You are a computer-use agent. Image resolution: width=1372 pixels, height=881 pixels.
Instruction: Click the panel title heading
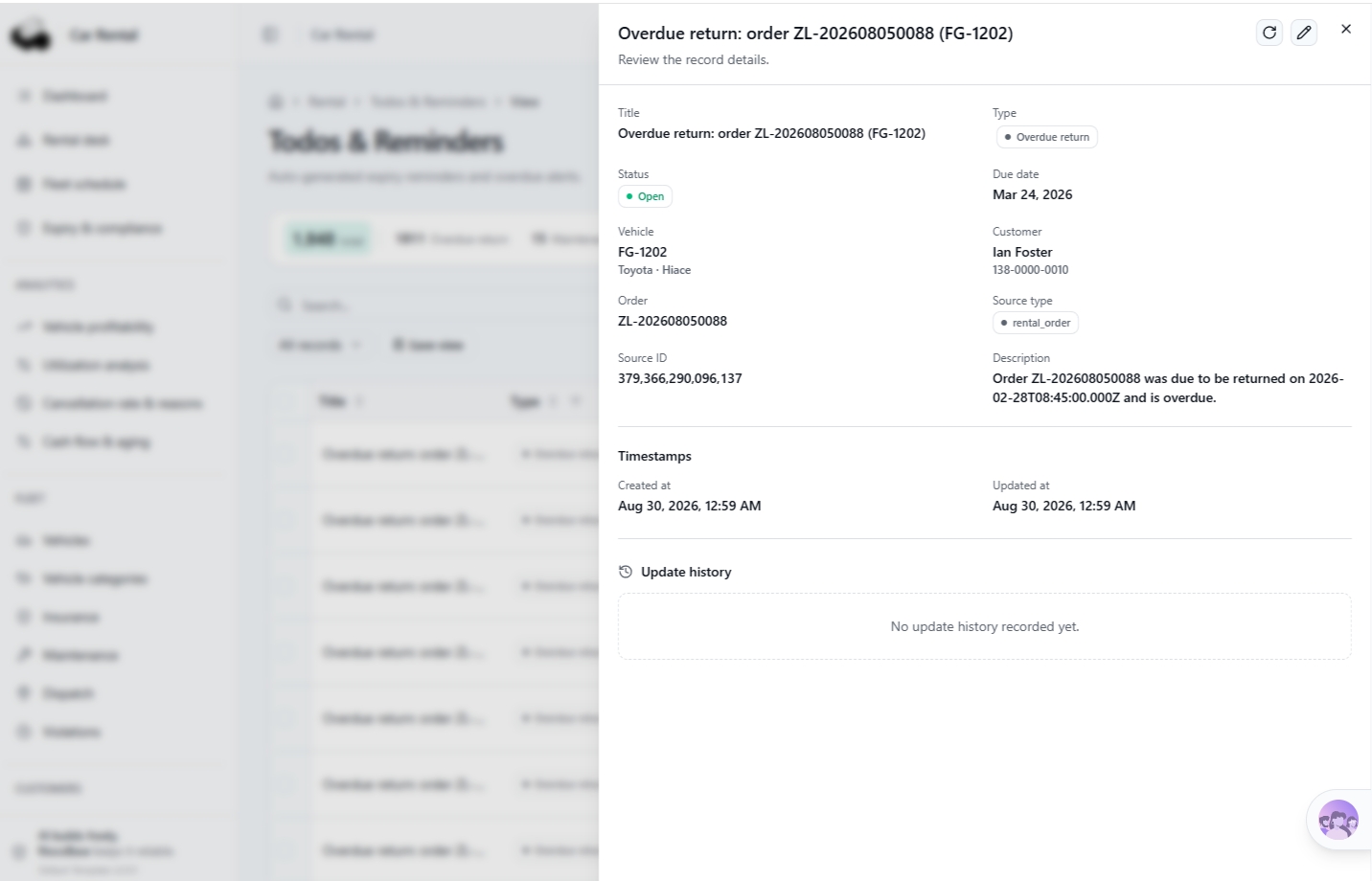815,33
